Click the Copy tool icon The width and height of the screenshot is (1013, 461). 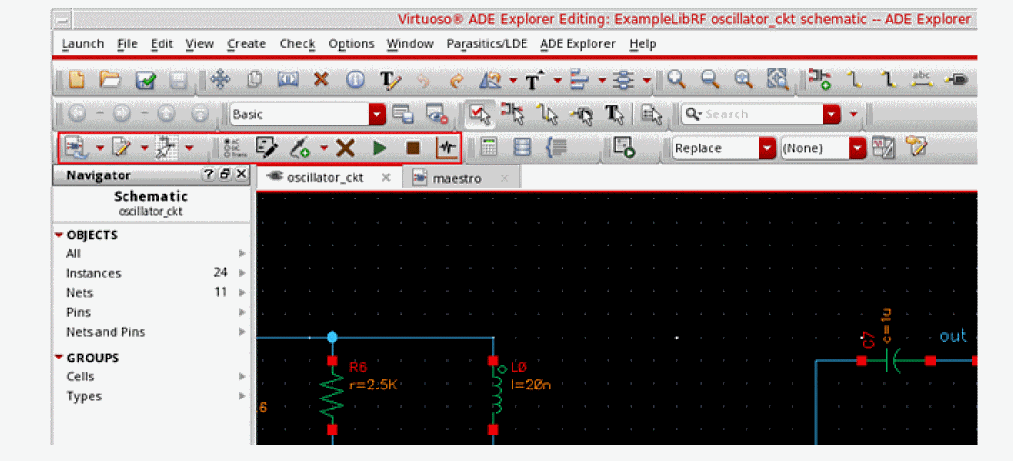255,79
